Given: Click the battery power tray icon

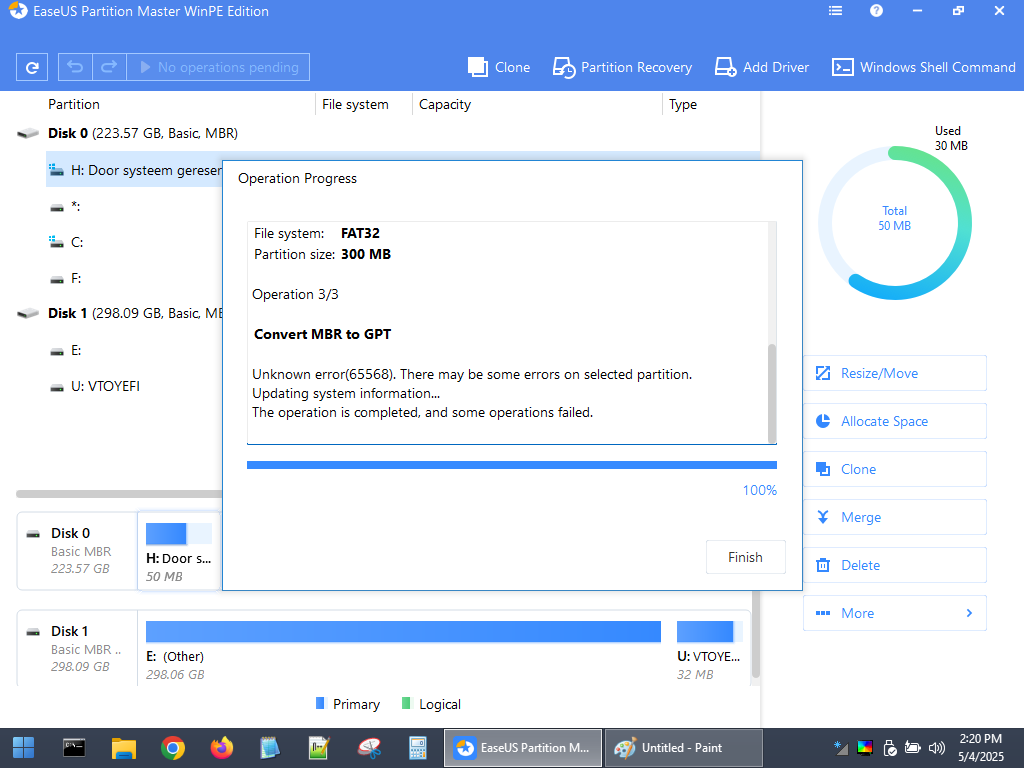Looking at the screenshot, I should (x=912, y=748).
